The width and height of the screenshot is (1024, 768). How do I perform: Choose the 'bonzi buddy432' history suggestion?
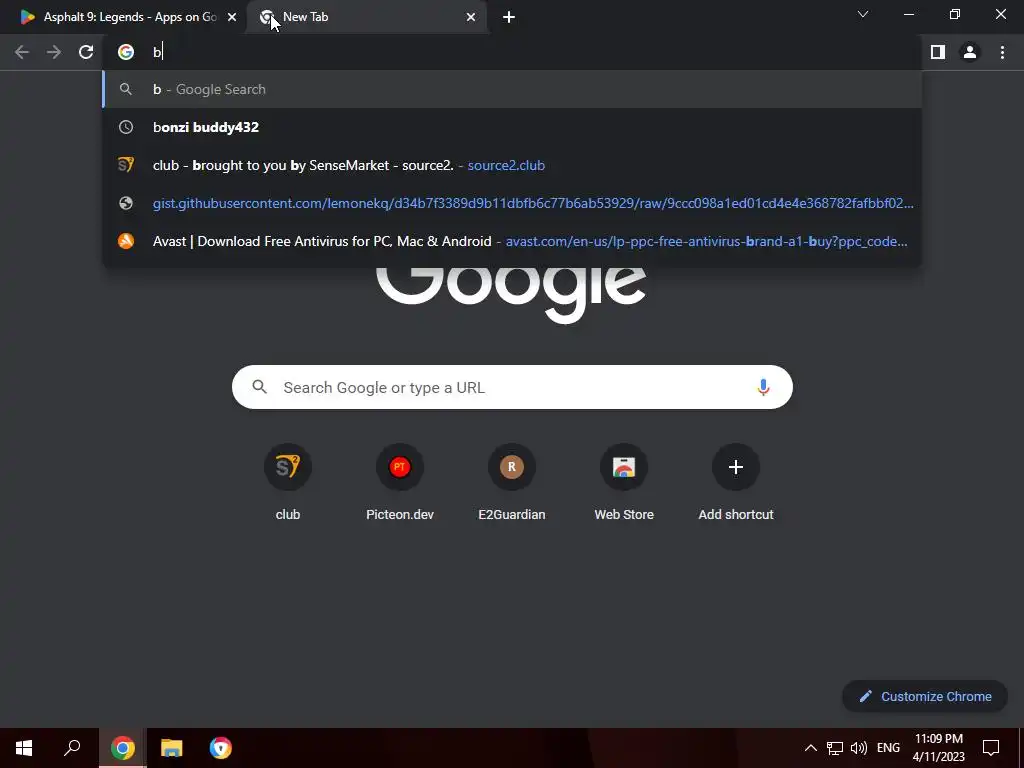(x=512, y=127)
